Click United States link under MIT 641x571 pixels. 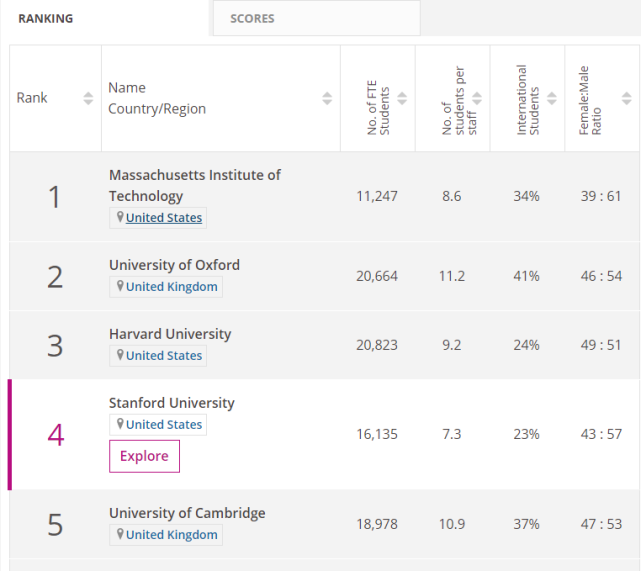tap(163, 218)
